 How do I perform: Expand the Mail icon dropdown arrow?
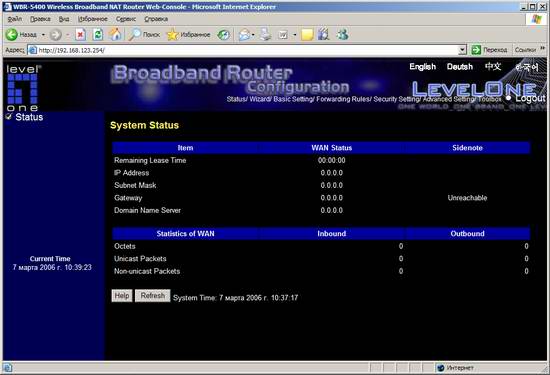point(253,35)
